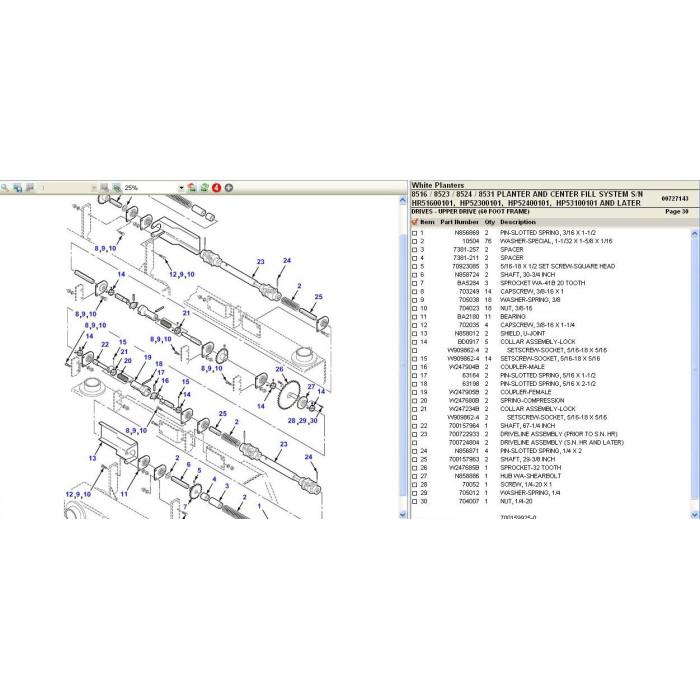Click the zoom in icon beside 25%
This screenshot has height=700, width=700.
pos(117,188)
